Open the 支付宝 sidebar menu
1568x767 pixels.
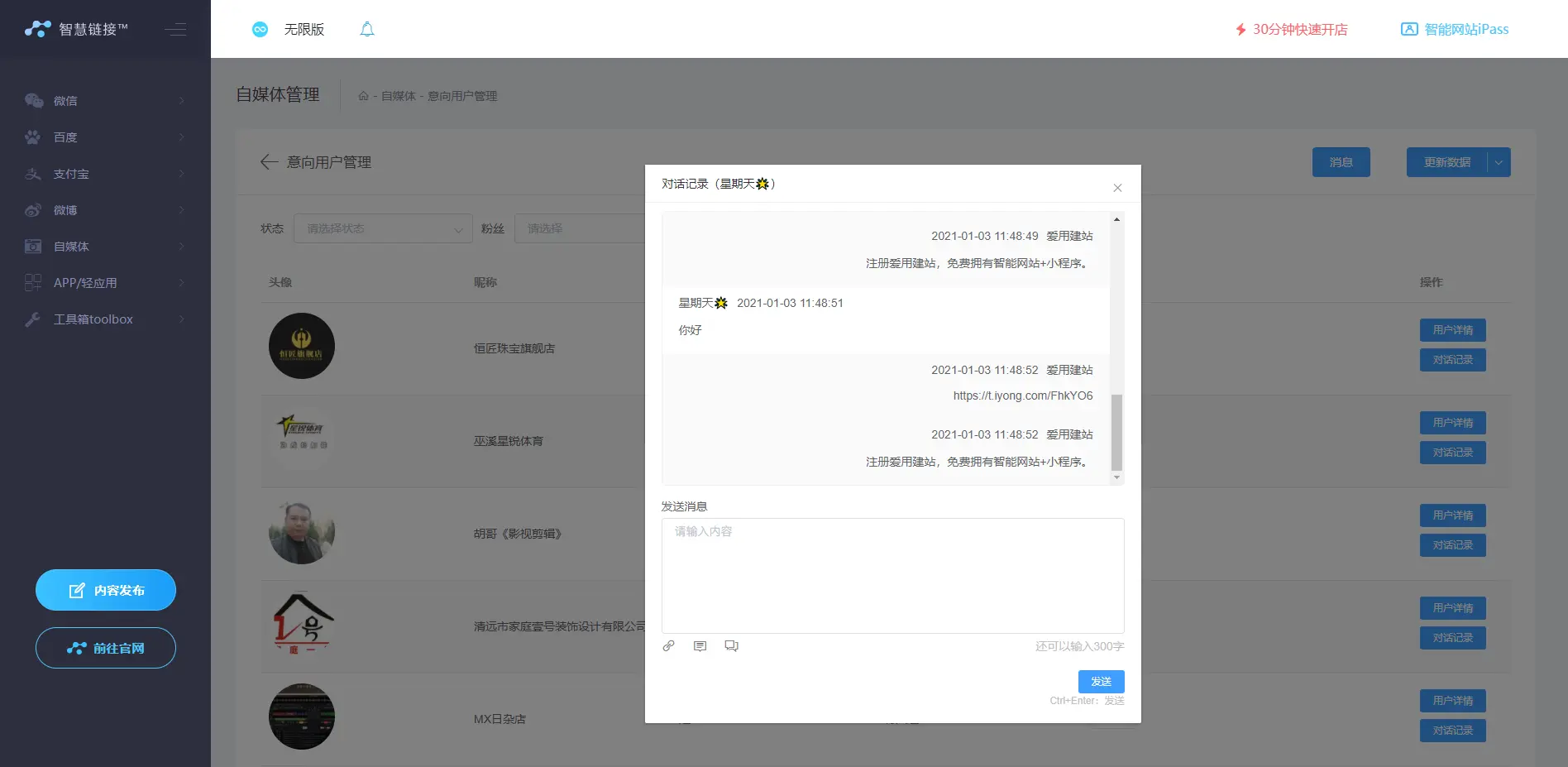[105, 174]
